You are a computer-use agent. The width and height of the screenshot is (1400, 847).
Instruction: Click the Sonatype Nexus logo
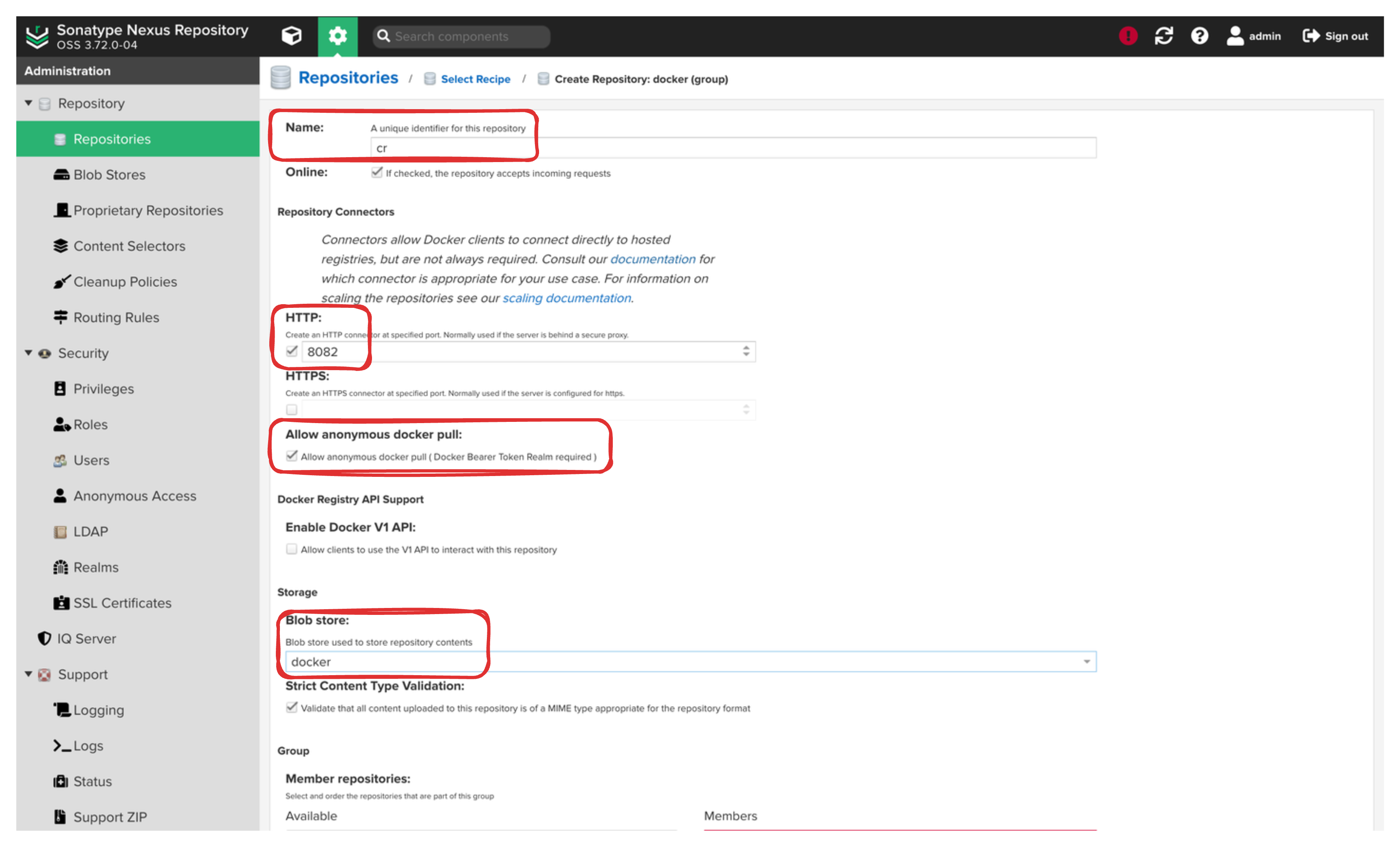(x=37, y=36)
